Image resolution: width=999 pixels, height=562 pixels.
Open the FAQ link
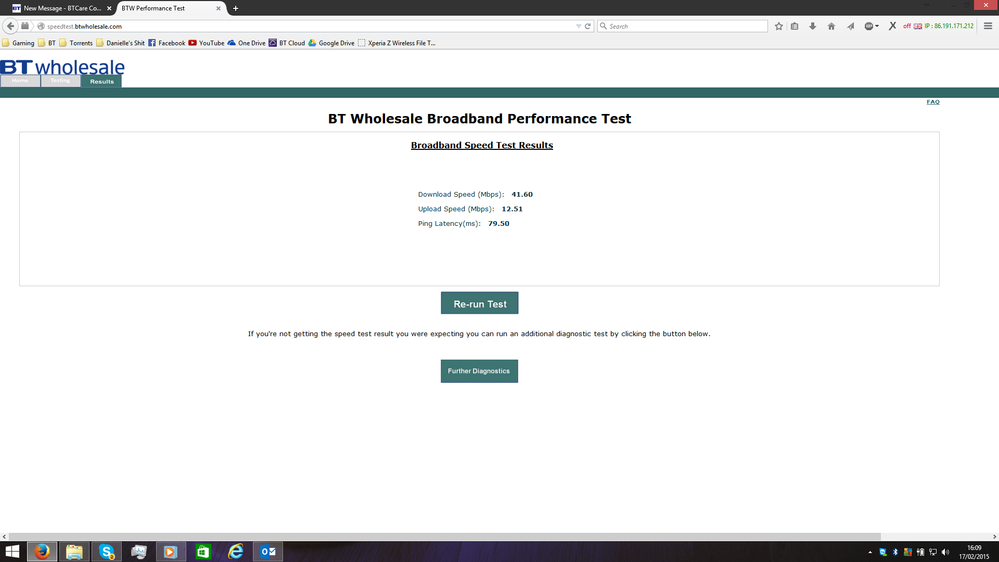pyautogui.click(x=933, y=102)
